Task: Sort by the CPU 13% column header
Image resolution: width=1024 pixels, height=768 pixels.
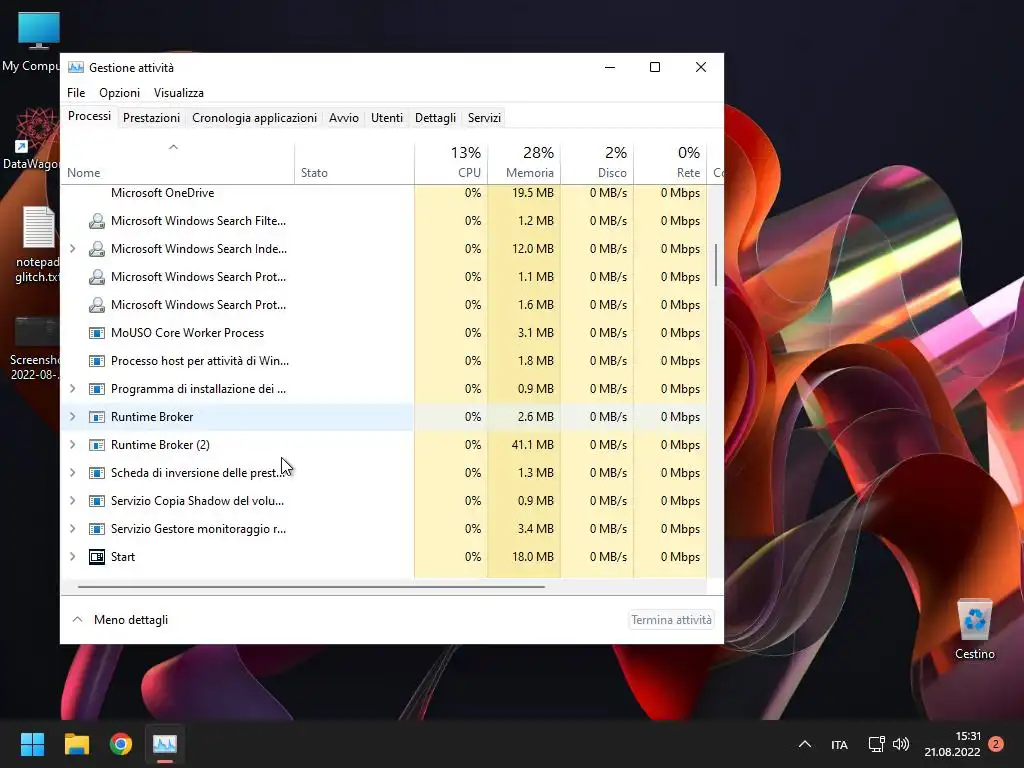Action: tap(451, 163)
